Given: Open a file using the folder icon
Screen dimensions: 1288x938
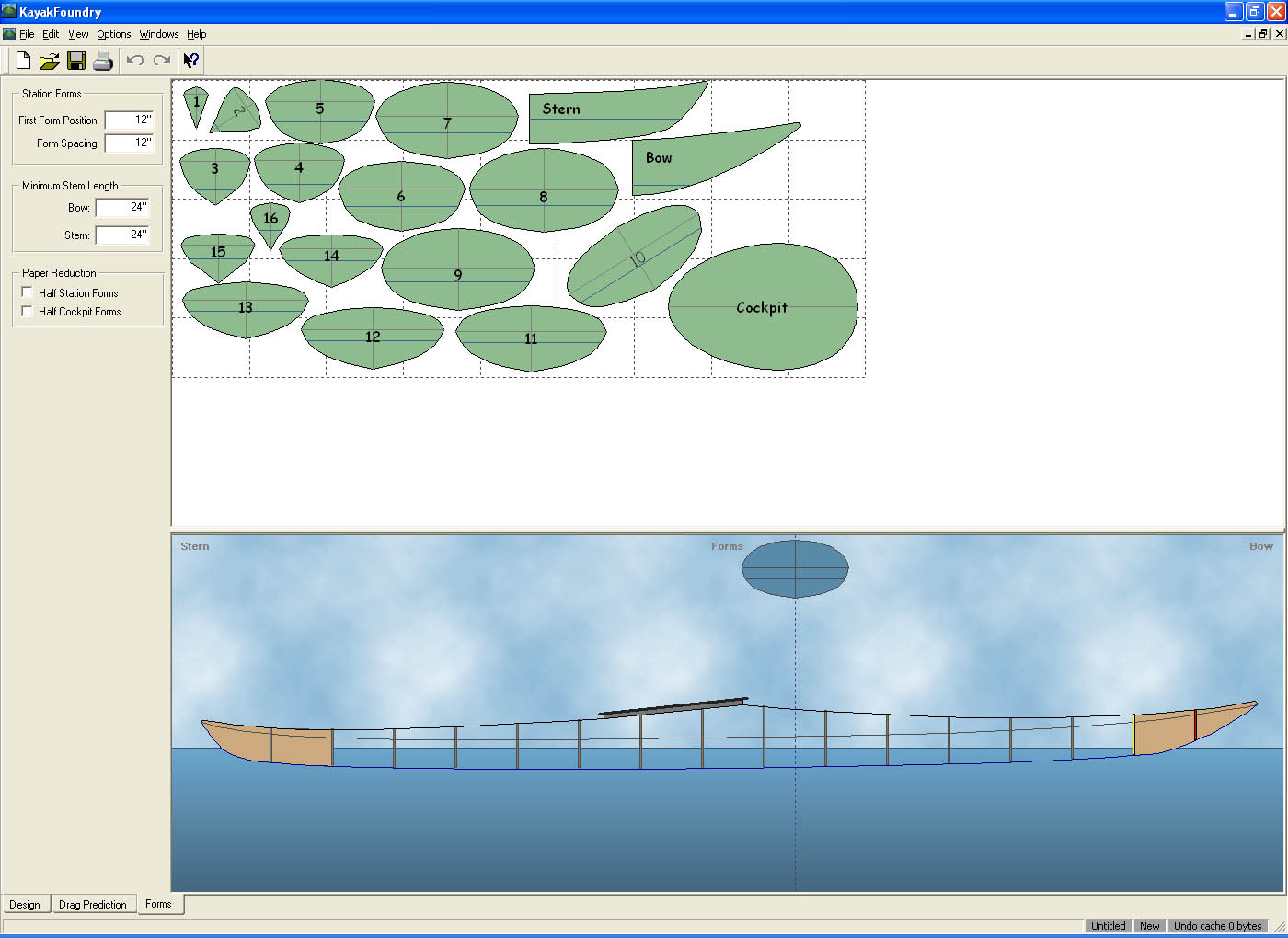Looking at the screenshot, I should click(50, 61).
